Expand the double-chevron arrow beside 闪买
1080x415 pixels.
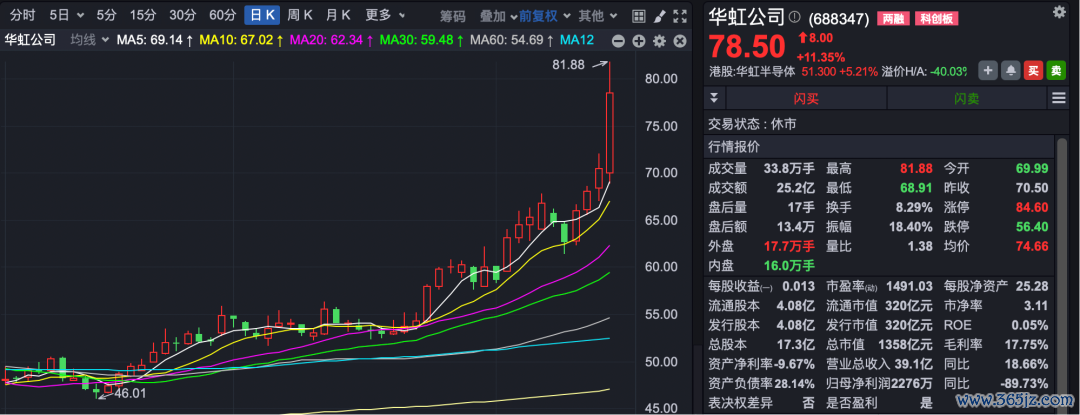click(716, 98)
